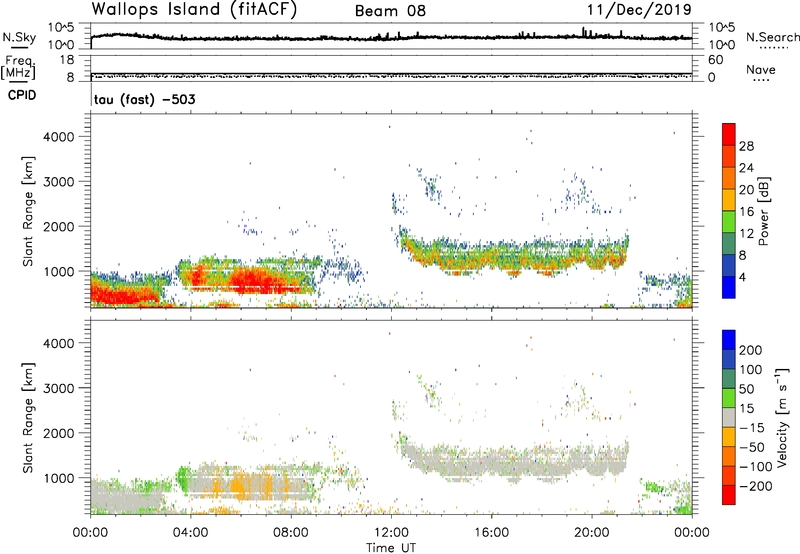Click the "Nave" legend label
Viewport: 800px width, 554px height.
click(761, 69)
